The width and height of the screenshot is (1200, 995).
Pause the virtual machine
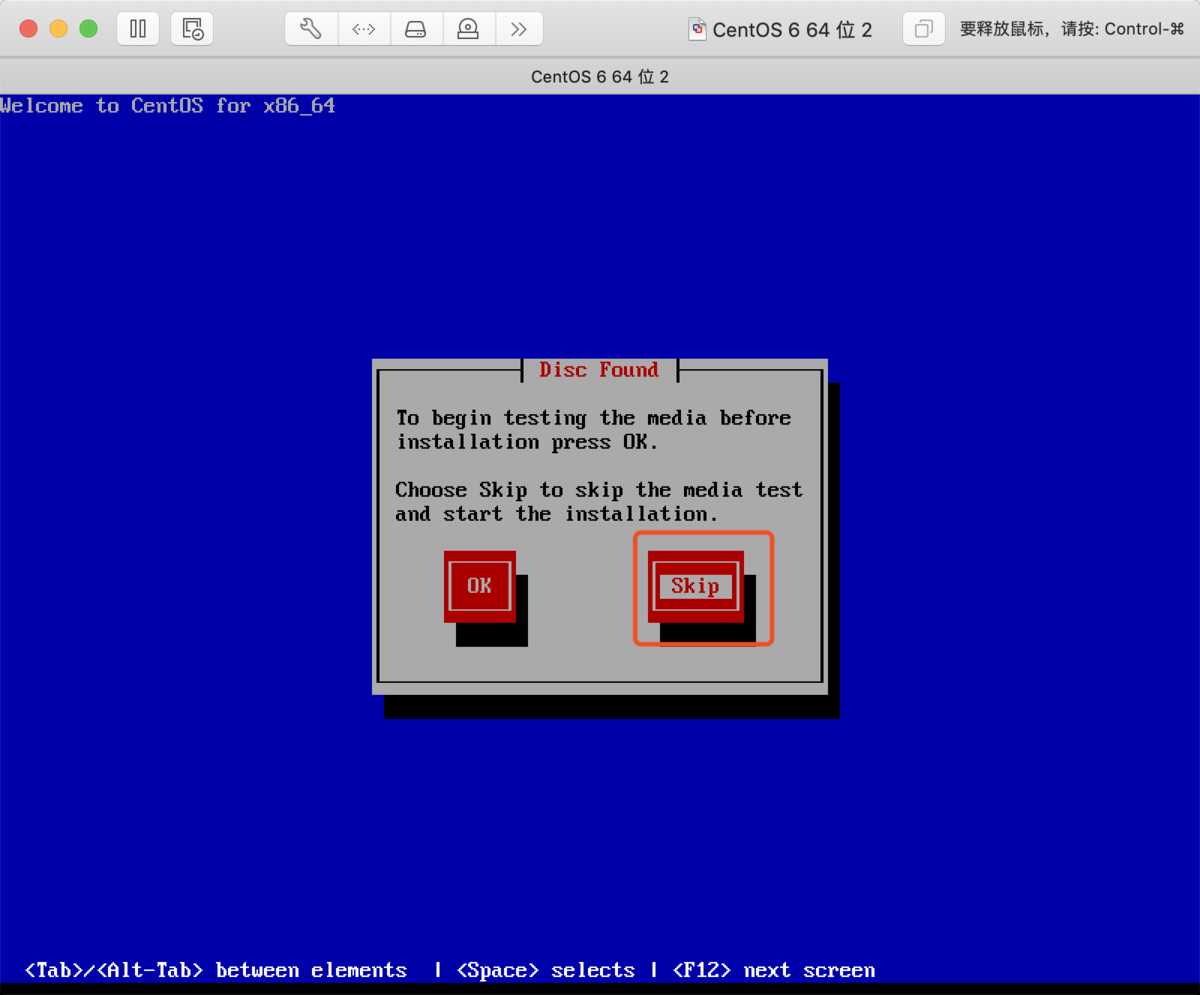click(x=138, y=29)
